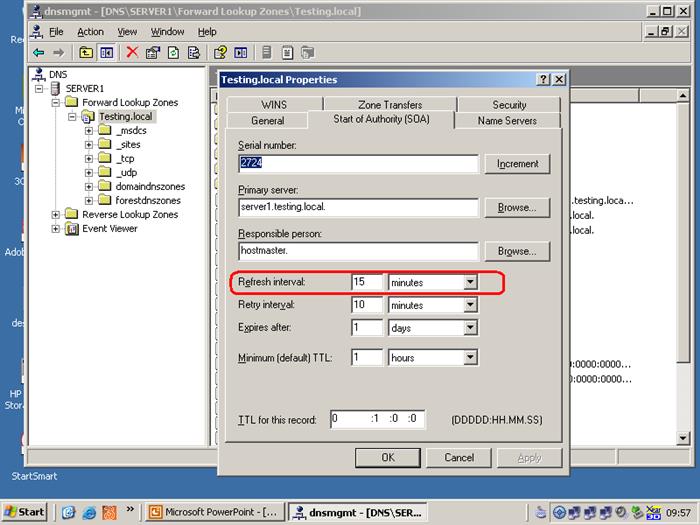Screen dimensions: 700x525
Task: Click the New Server toolbar icon
Action: click(267, 53)
